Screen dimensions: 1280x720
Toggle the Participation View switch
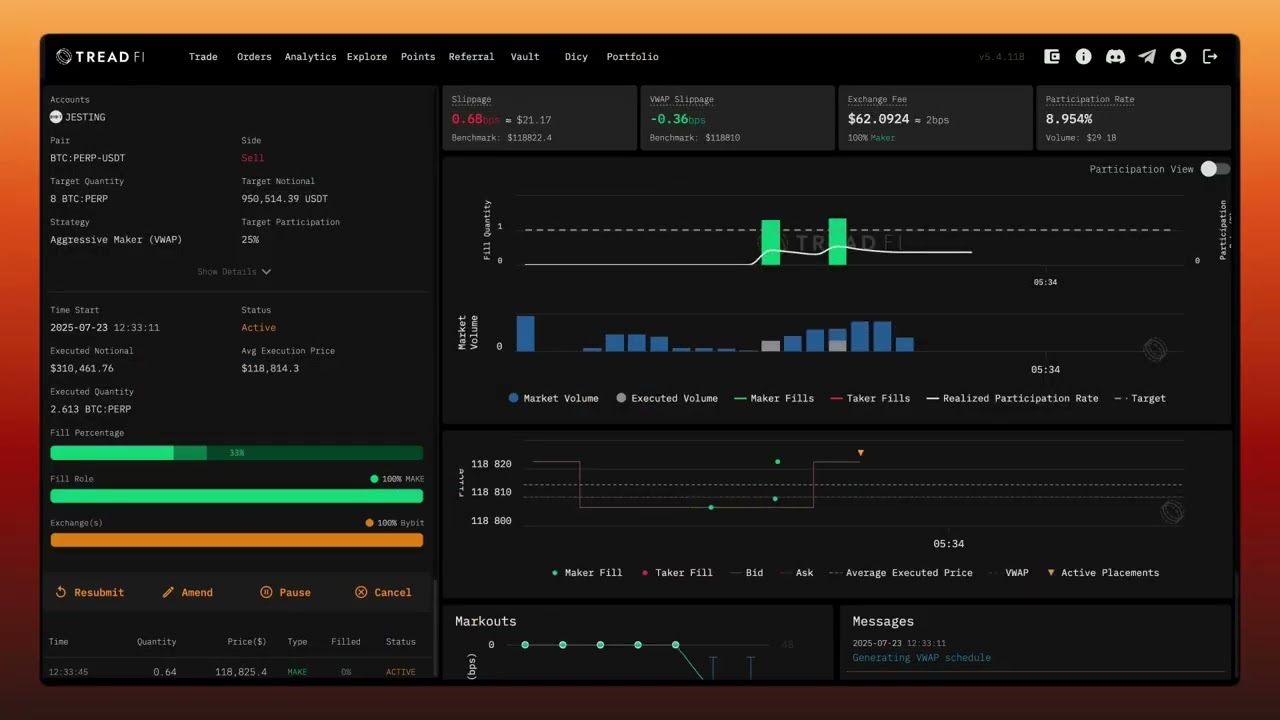click(1215, 169)
